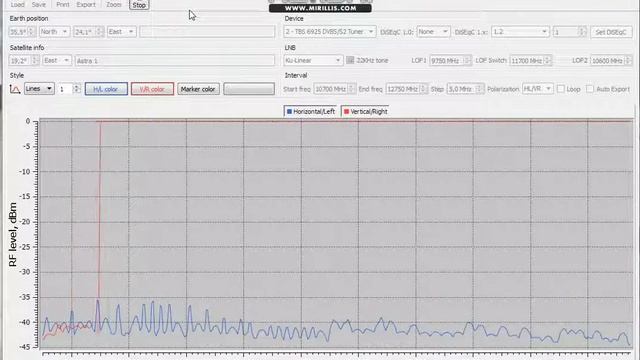
Task: Click the chart style graph icon
Action: pos(15,89)
